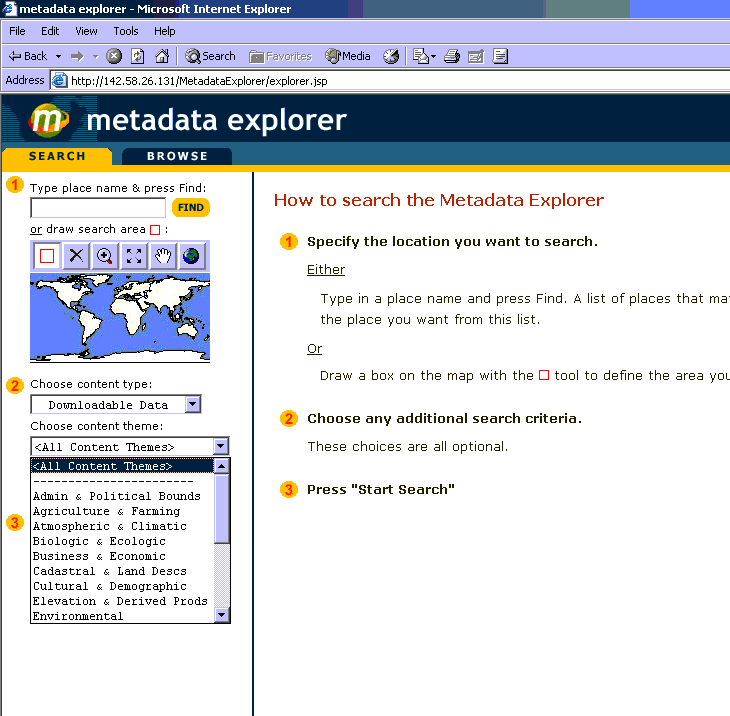Click the place name text field

pyautogui.click(x=98, y=208)
